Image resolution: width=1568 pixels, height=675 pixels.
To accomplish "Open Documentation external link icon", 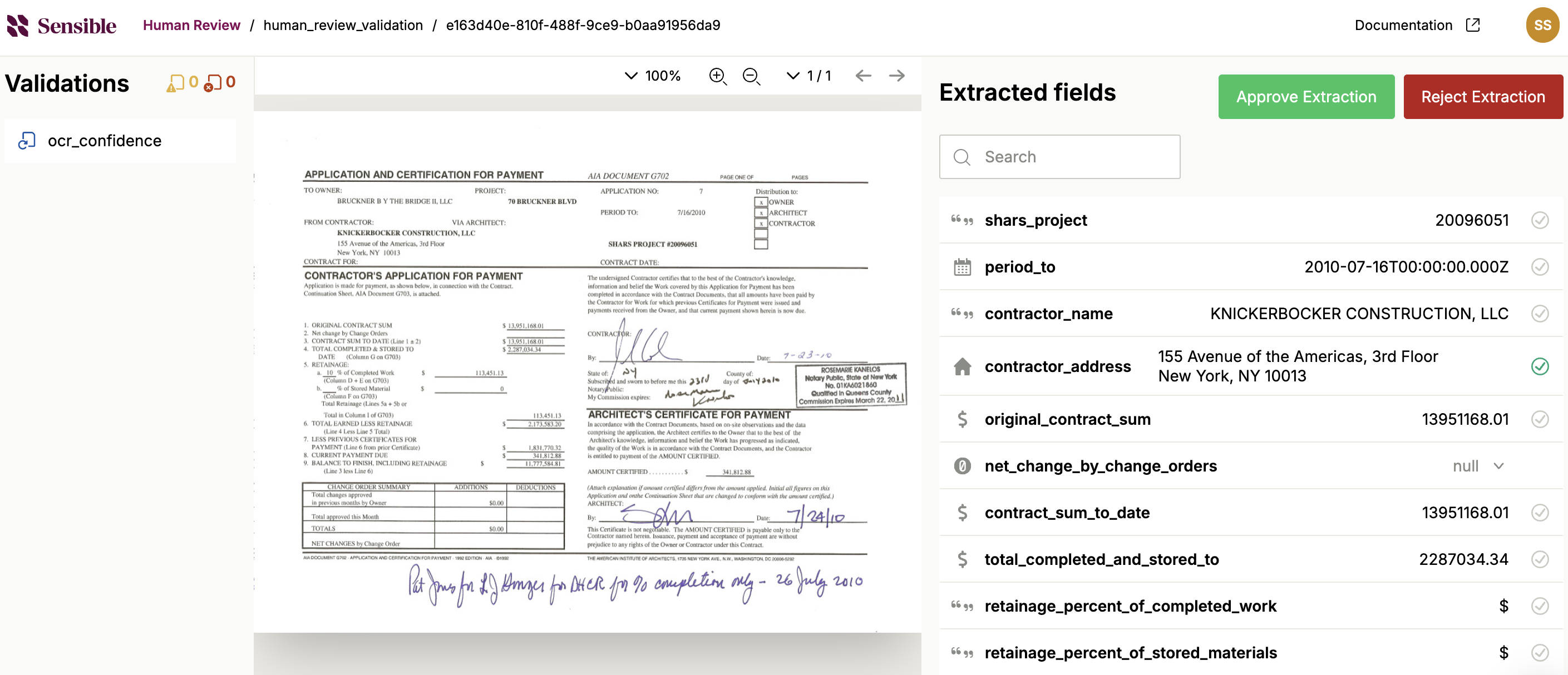I will point(1472,25).
